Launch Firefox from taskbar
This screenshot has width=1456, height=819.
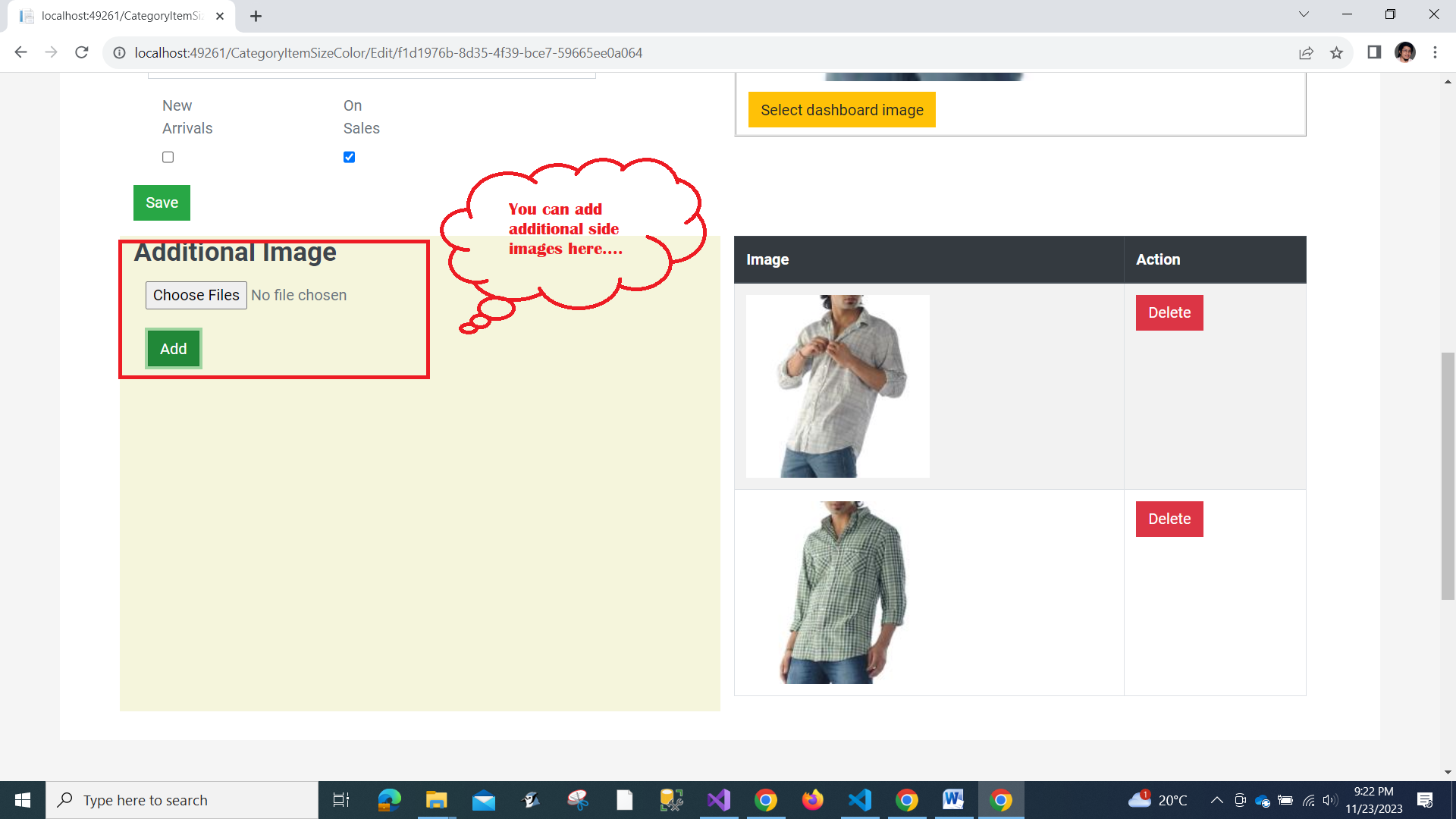pyautogui.click(x=812, y=800)
